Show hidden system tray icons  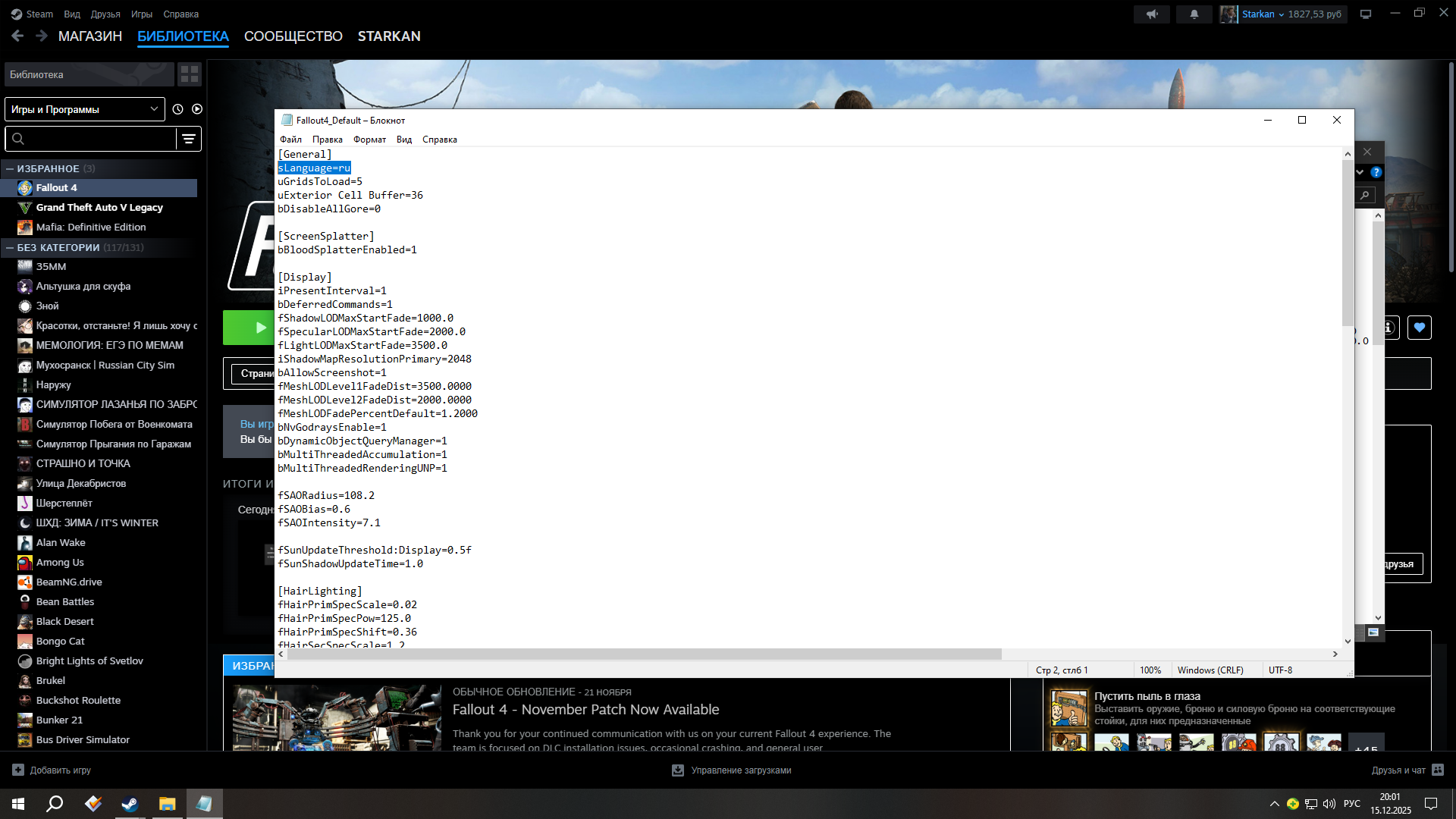point(1274,804)
